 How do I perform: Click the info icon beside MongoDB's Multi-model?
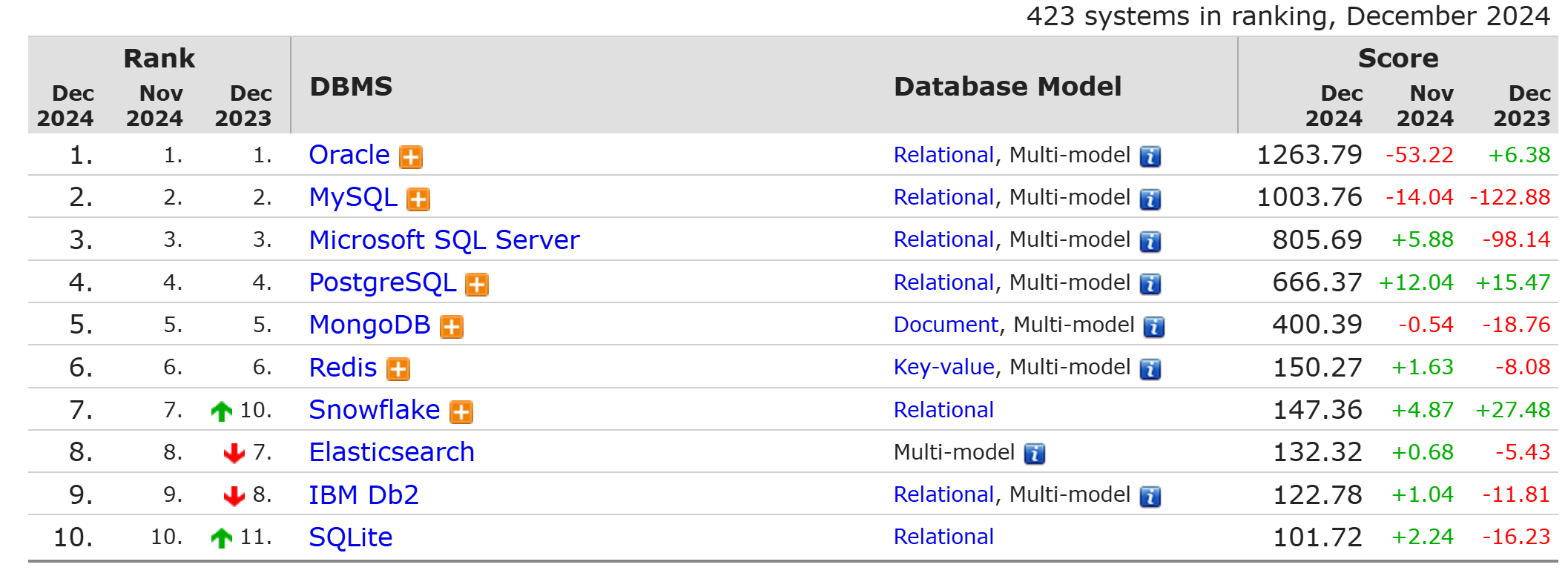(1153, 326)
